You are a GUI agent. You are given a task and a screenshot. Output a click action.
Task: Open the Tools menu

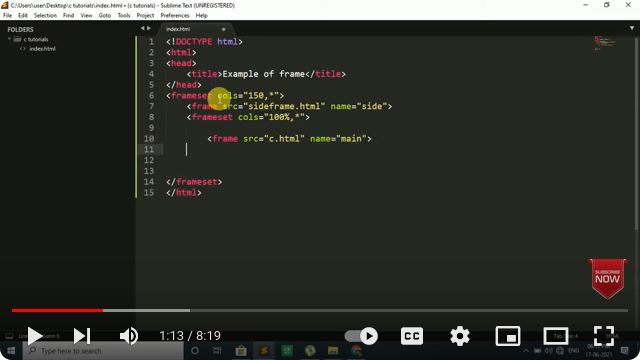coord(124,16)
